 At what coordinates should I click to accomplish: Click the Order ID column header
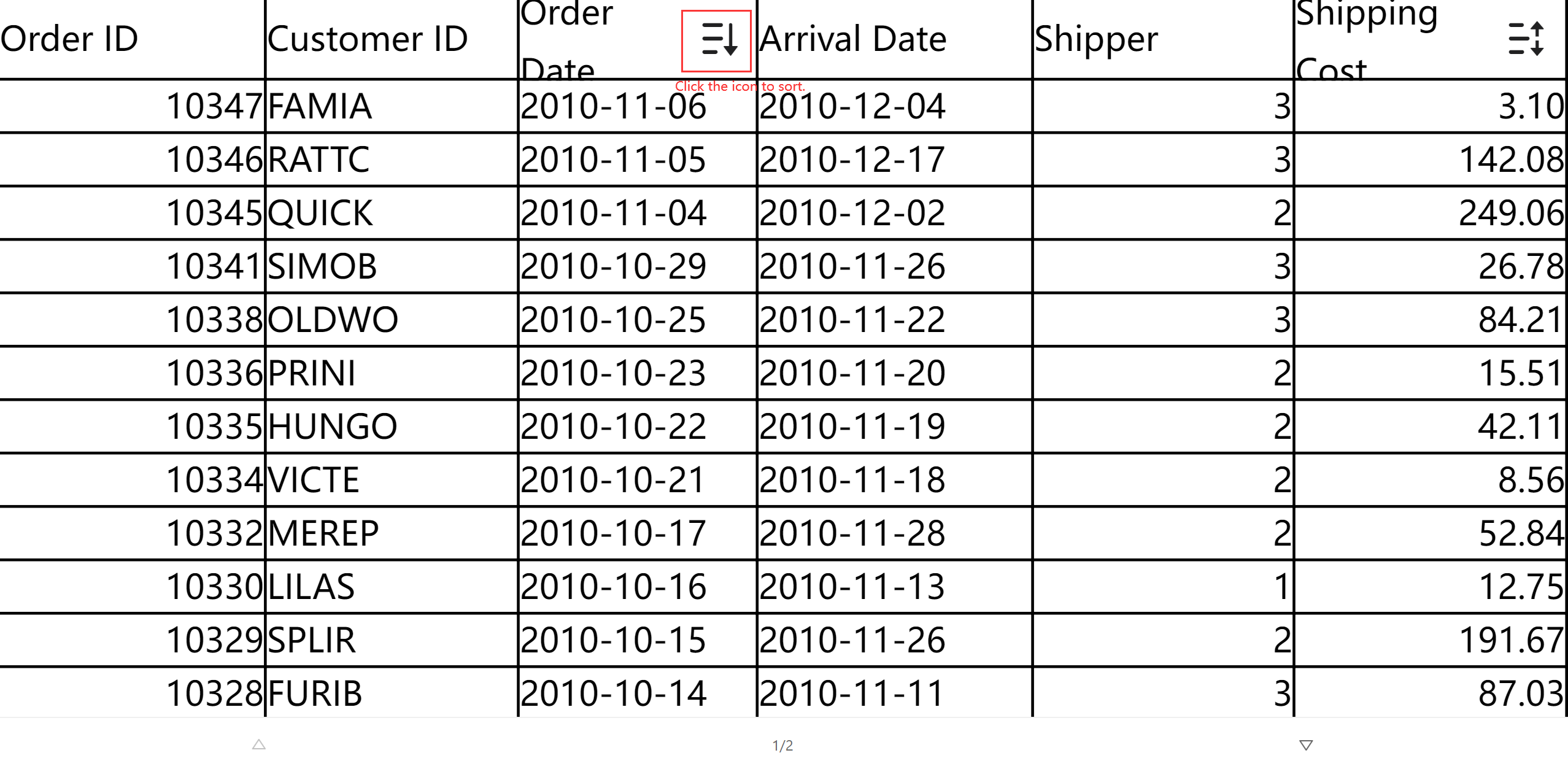(69, 39)
